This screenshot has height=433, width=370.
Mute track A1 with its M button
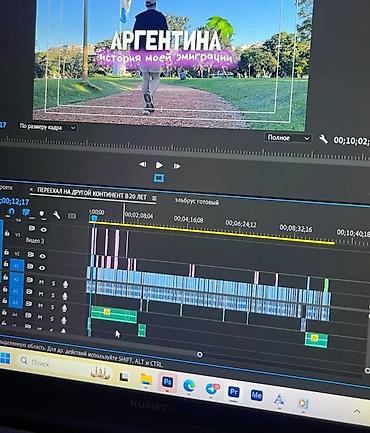click(41, 282)
